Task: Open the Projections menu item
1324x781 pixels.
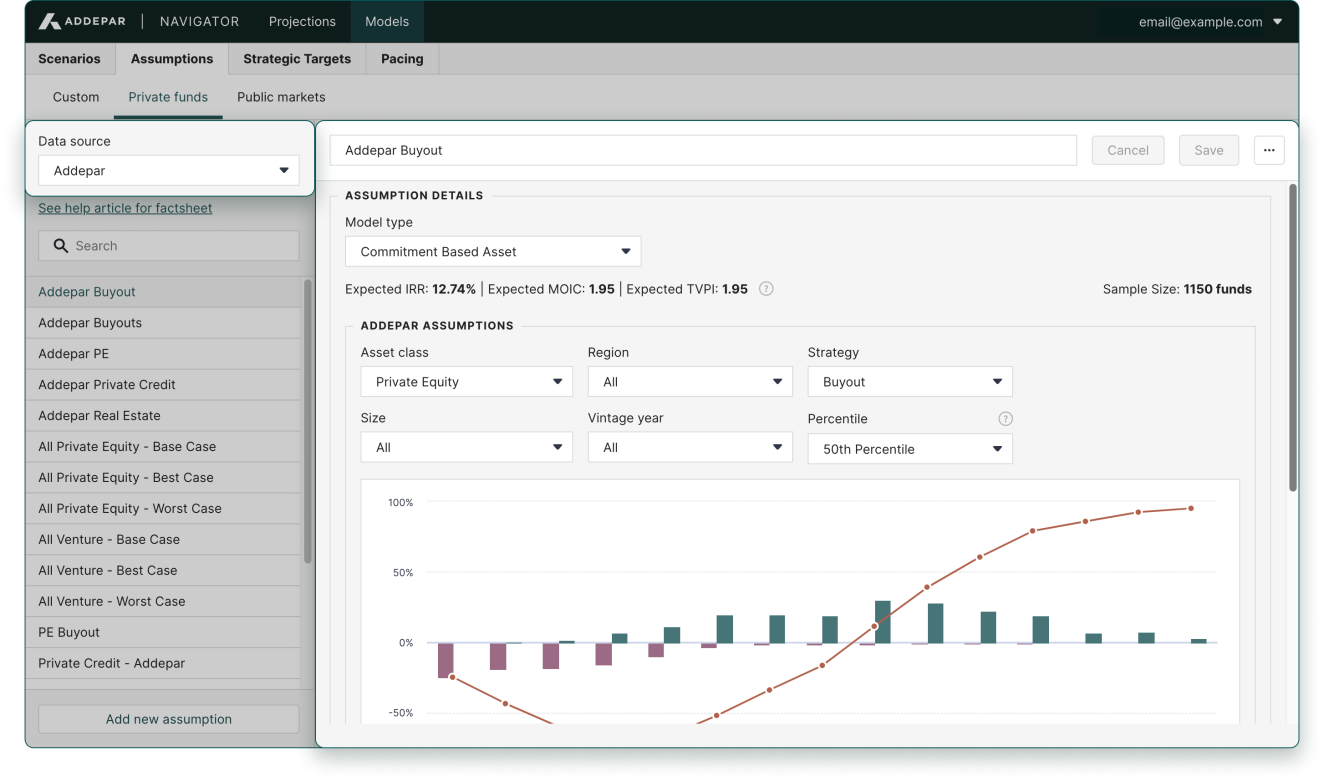Action: click(x=302, y=21)
